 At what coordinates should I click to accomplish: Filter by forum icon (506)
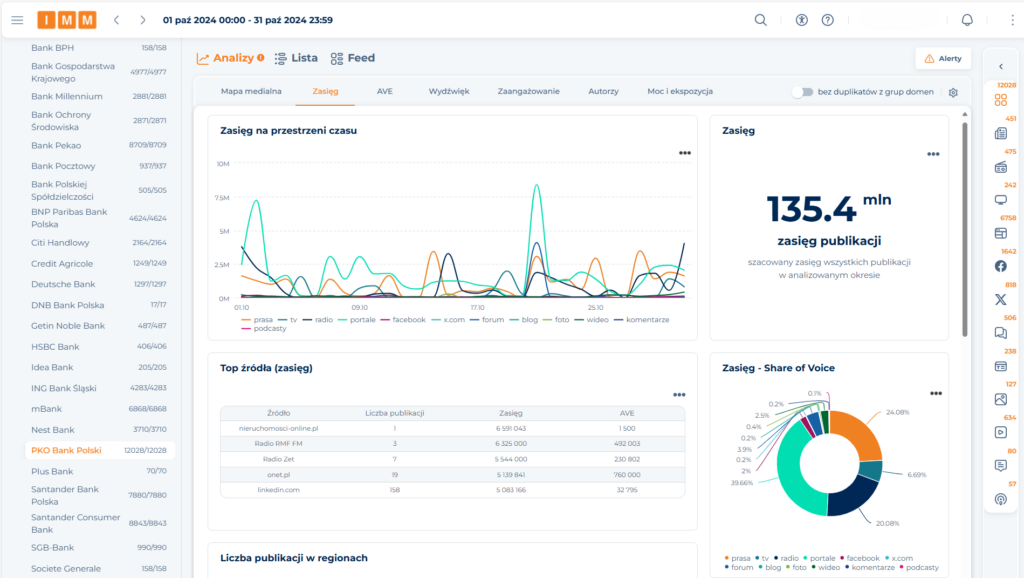pyautogui.click(x=1000, y=333)
